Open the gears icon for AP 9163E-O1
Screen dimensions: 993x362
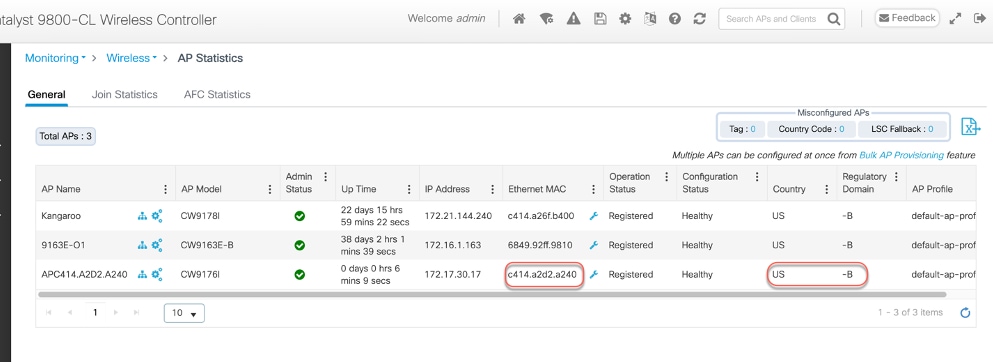tap(156, 245)
